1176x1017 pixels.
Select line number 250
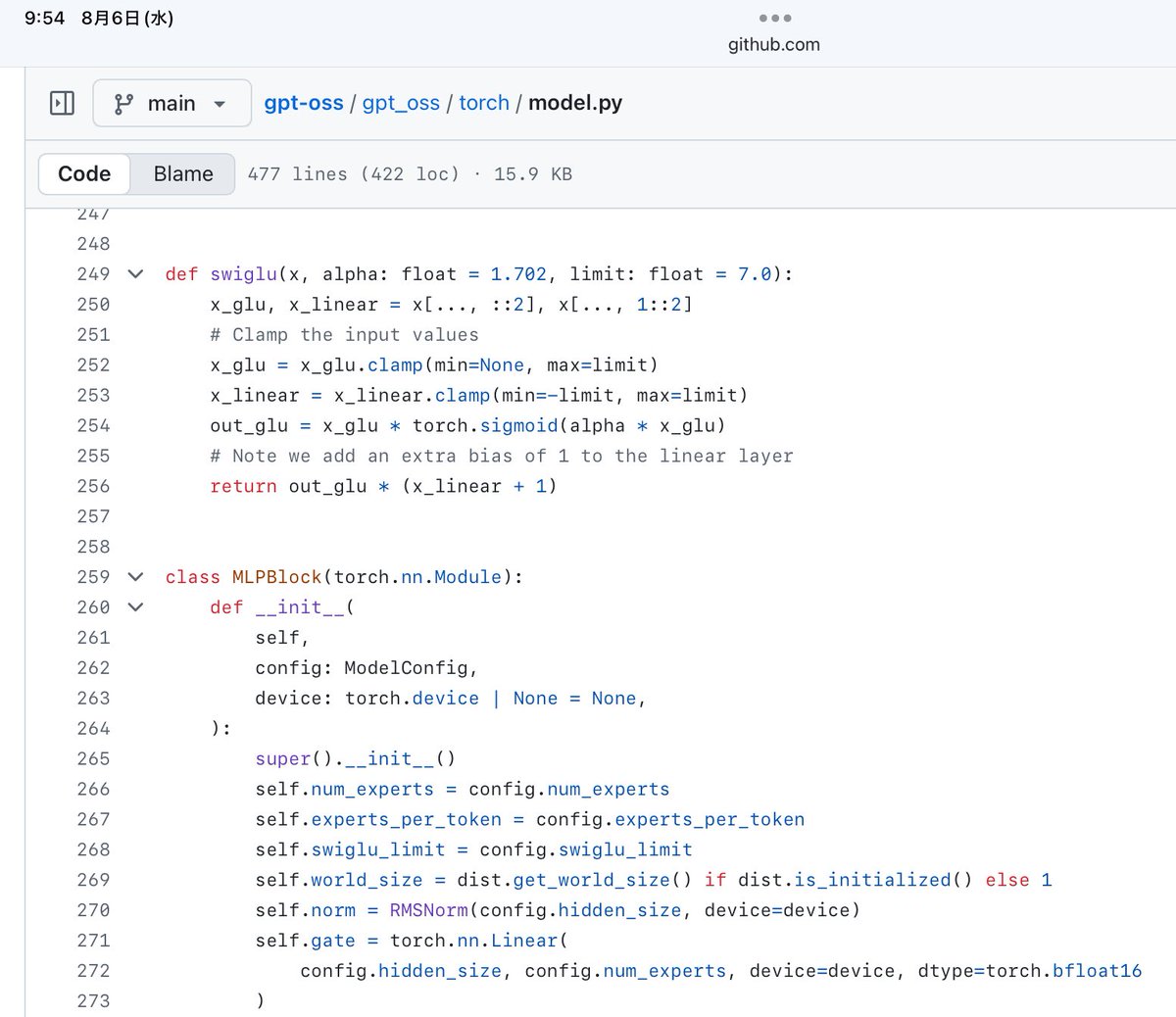click(93, 305)
